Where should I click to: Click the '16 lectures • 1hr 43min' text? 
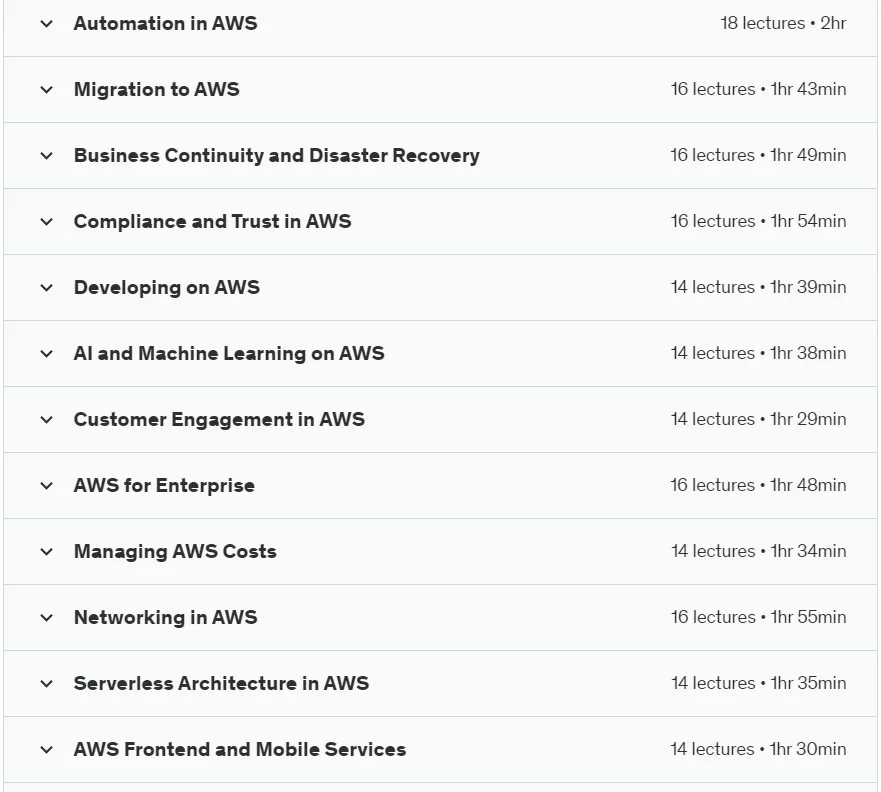(759, 89)
